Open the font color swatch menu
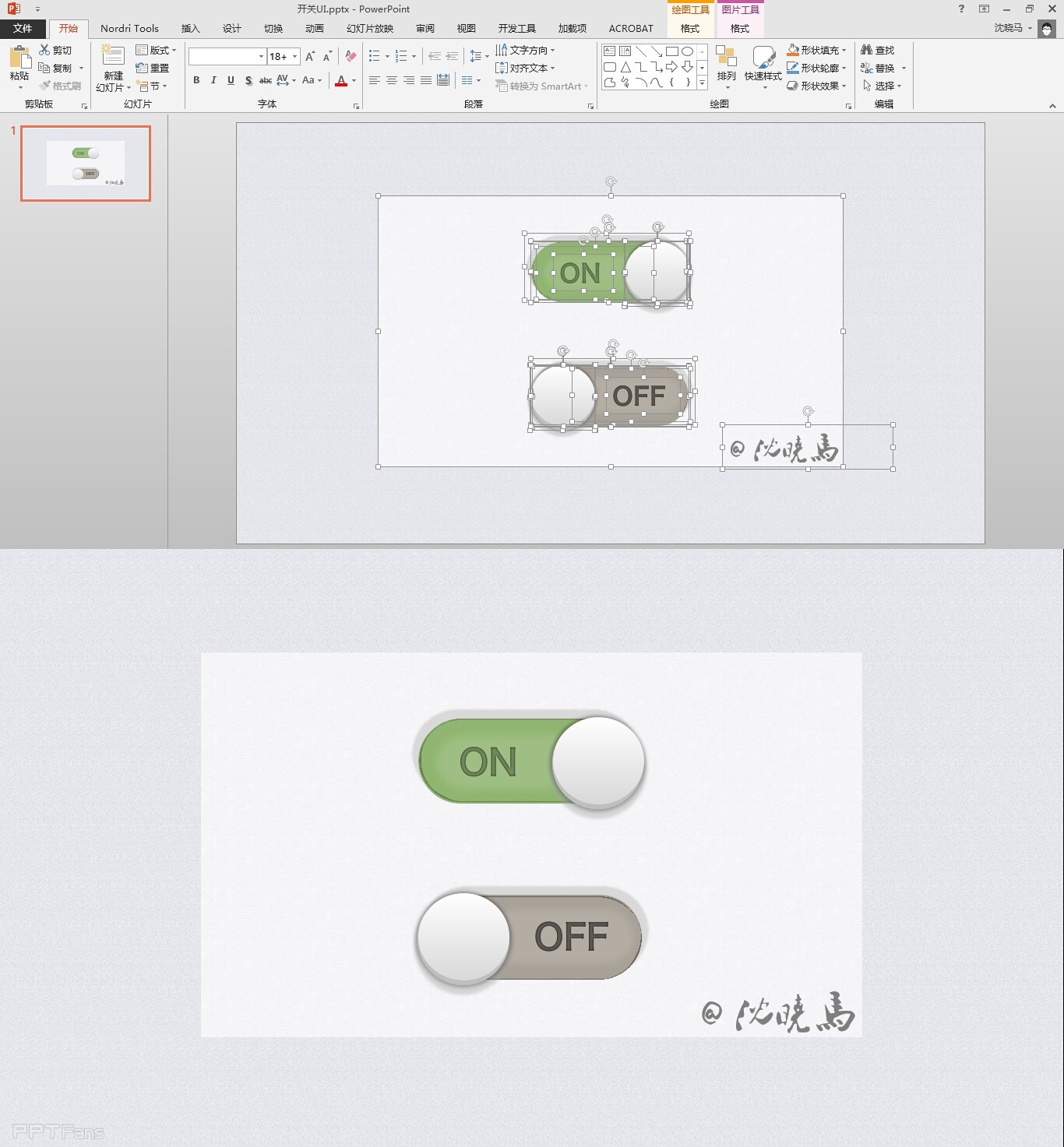The image size is (1064, 1147). 353,80
